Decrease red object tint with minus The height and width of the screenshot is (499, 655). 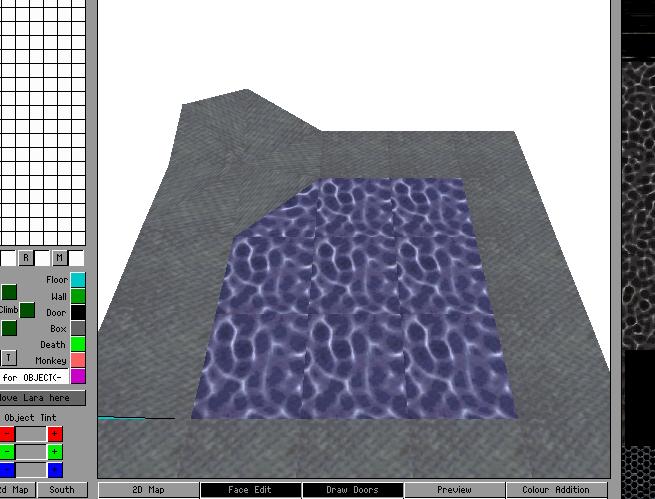(x=7, y=434)
